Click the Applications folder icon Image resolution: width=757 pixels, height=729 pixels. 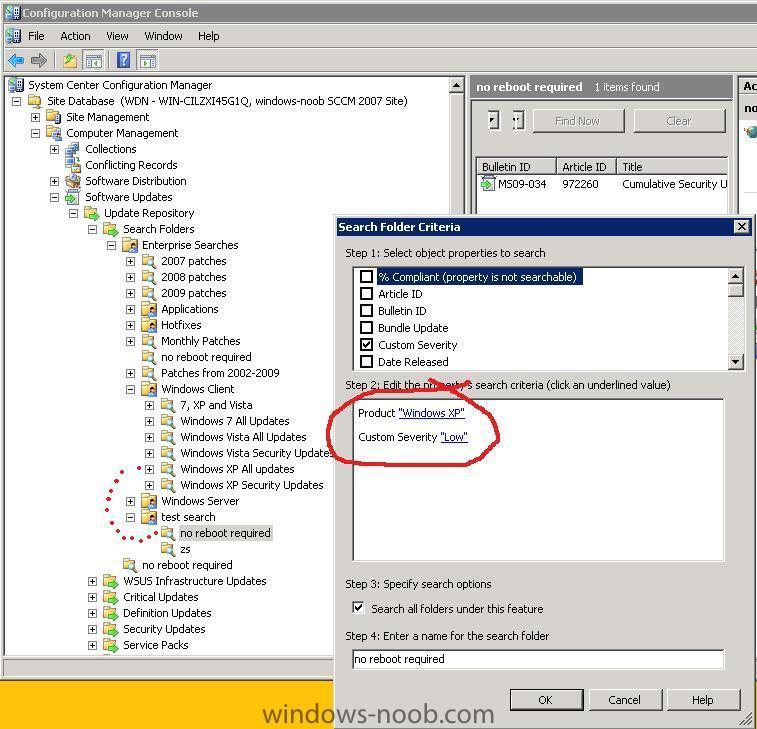click(x=149, y=308)
